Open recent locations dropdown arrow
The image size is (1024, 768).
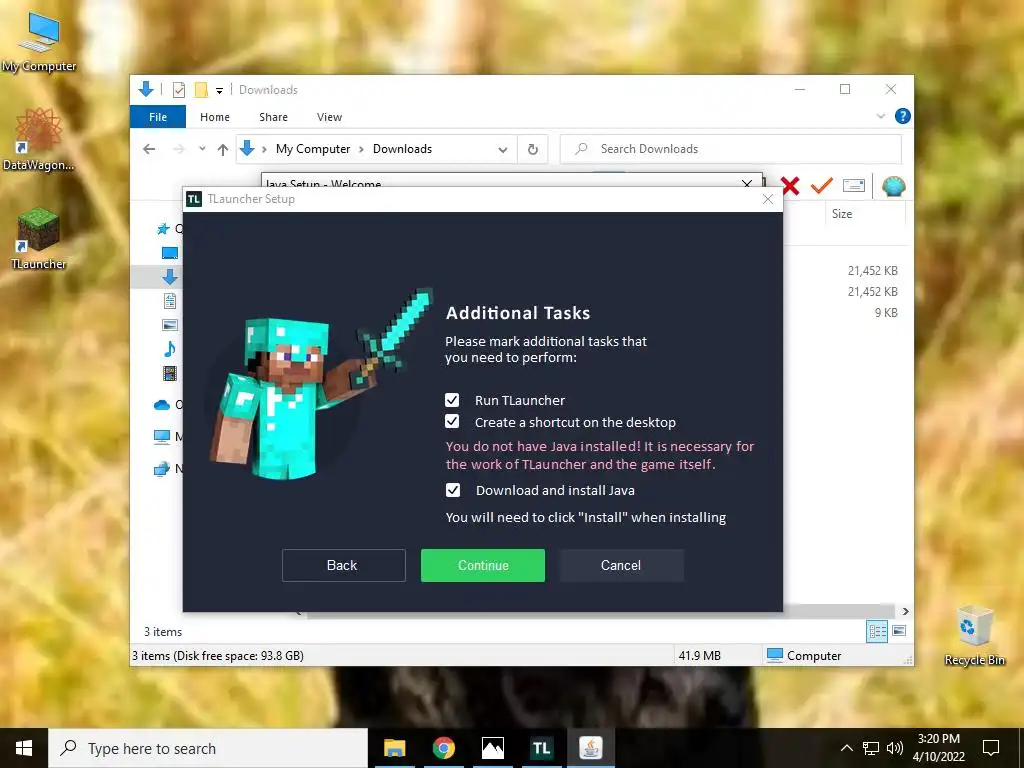(202, 149)
